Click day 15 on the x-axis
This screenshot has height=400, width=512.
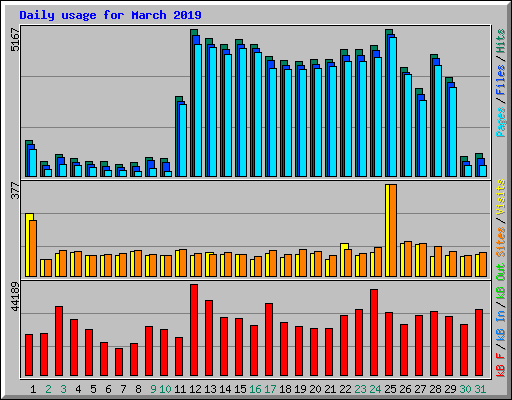(x=240, y=389)
